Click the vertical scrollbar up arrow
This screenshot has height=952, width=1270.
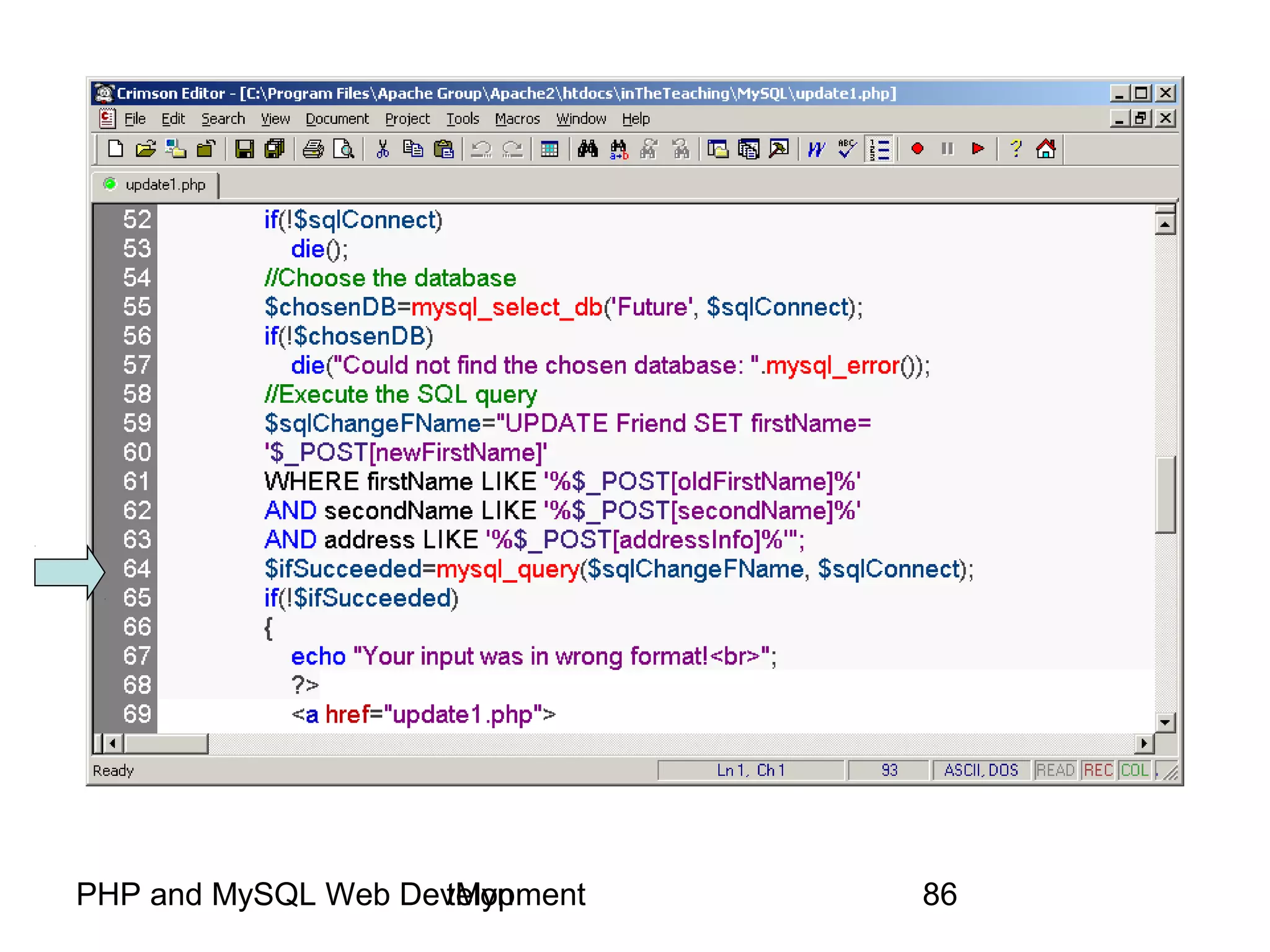coord(1165,224)
